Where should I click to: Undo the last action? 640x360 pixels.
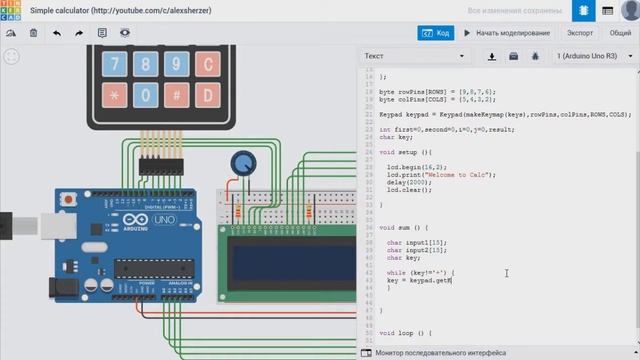pyautogui.click(x=57, y=33)
